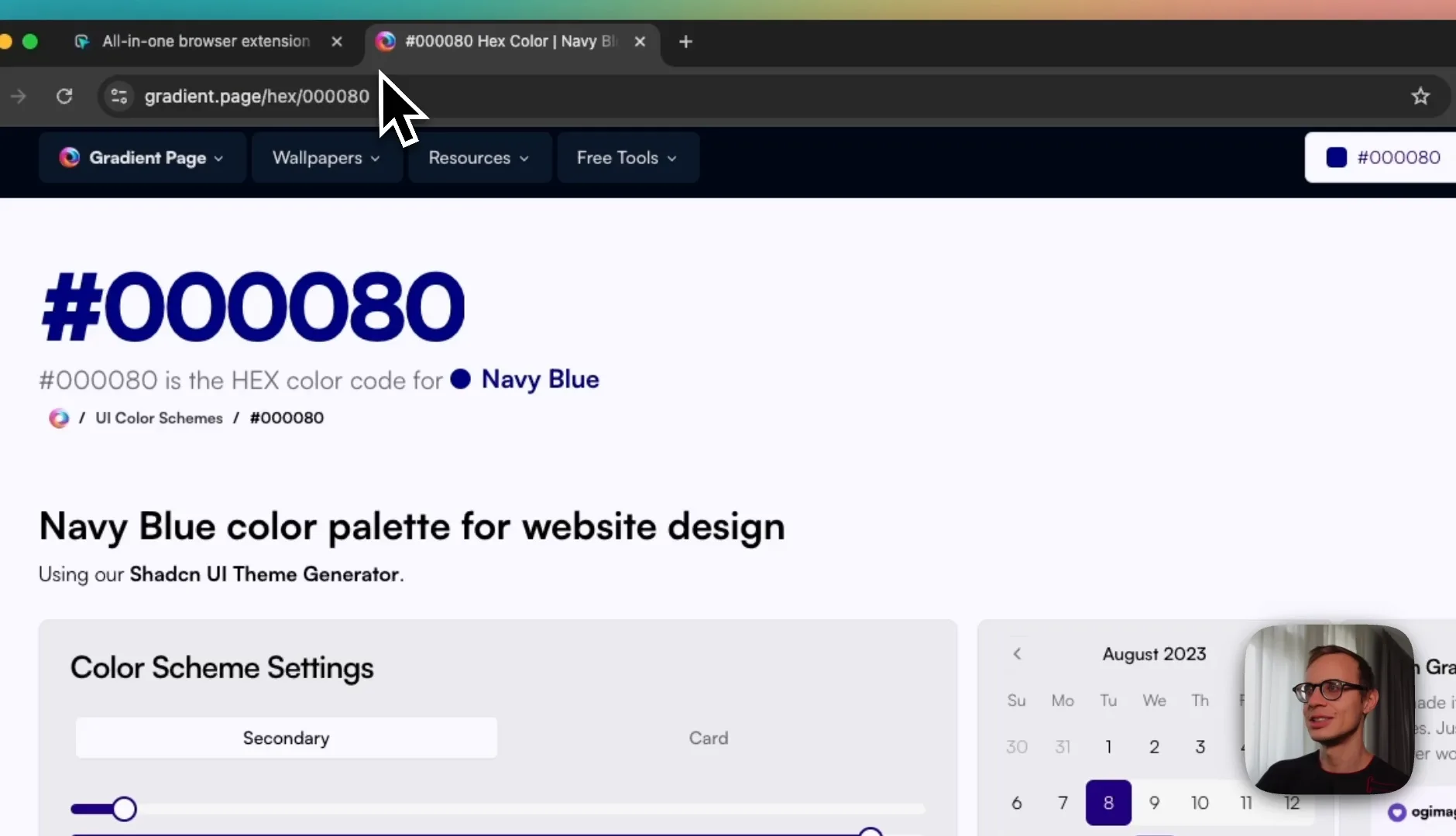Go to previous month in calendar
The width and height of the screenshot is (1456, 836).
coord(1017,654)
